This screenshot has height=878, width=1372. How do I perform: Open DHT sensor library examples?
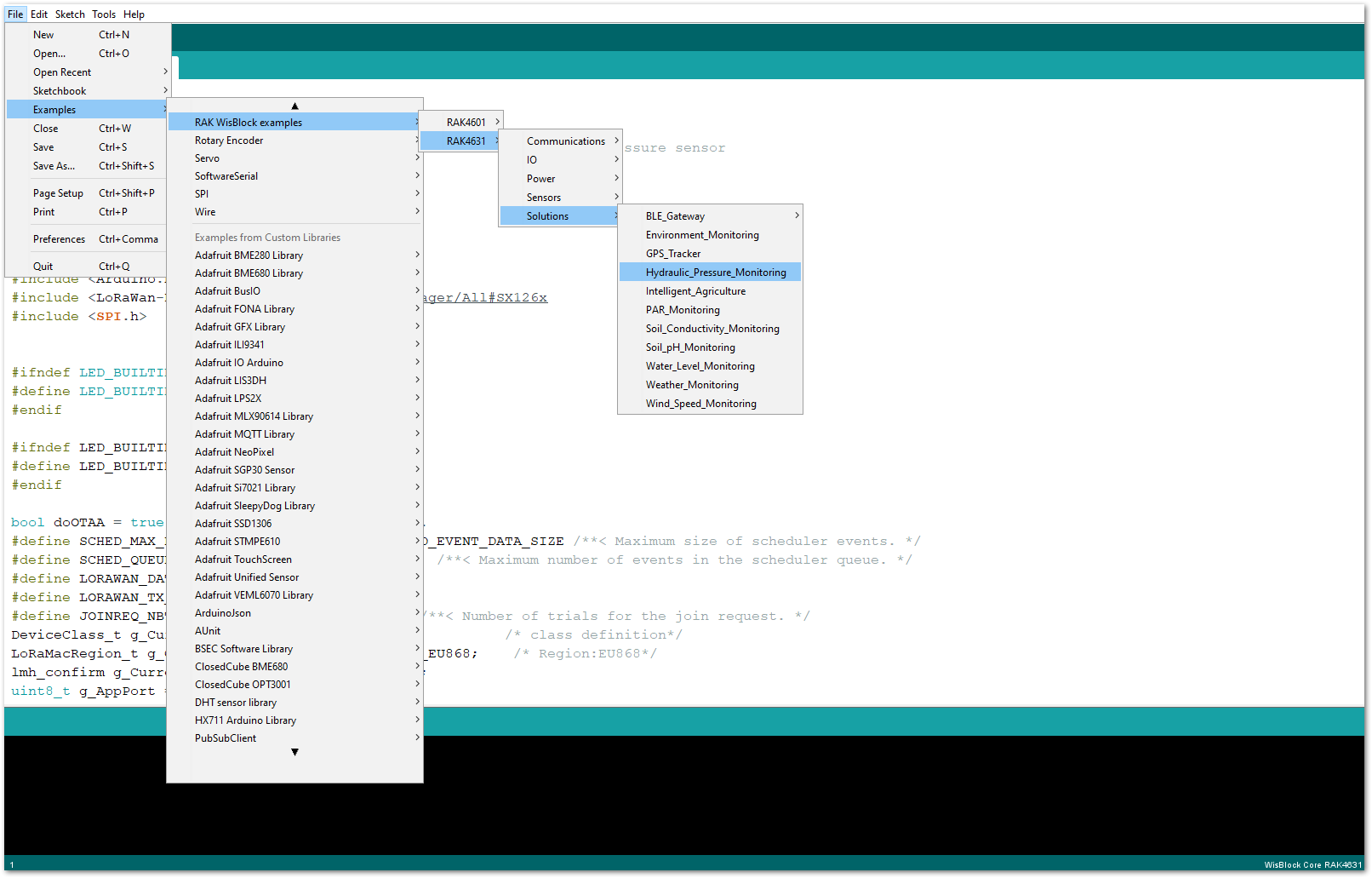click(294, 703)
